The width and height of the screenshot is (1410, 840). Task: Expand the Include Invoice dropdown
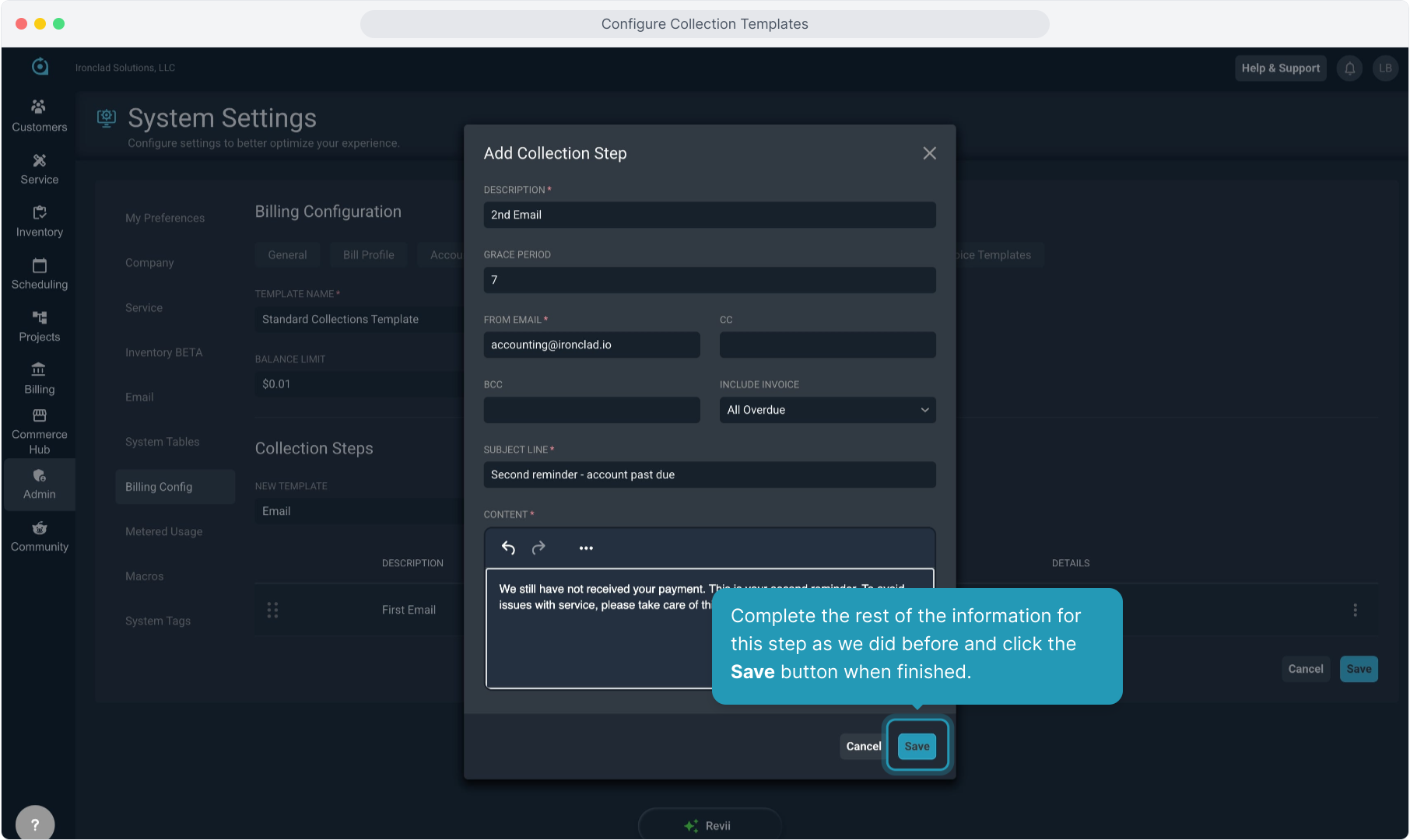[827, 410]
